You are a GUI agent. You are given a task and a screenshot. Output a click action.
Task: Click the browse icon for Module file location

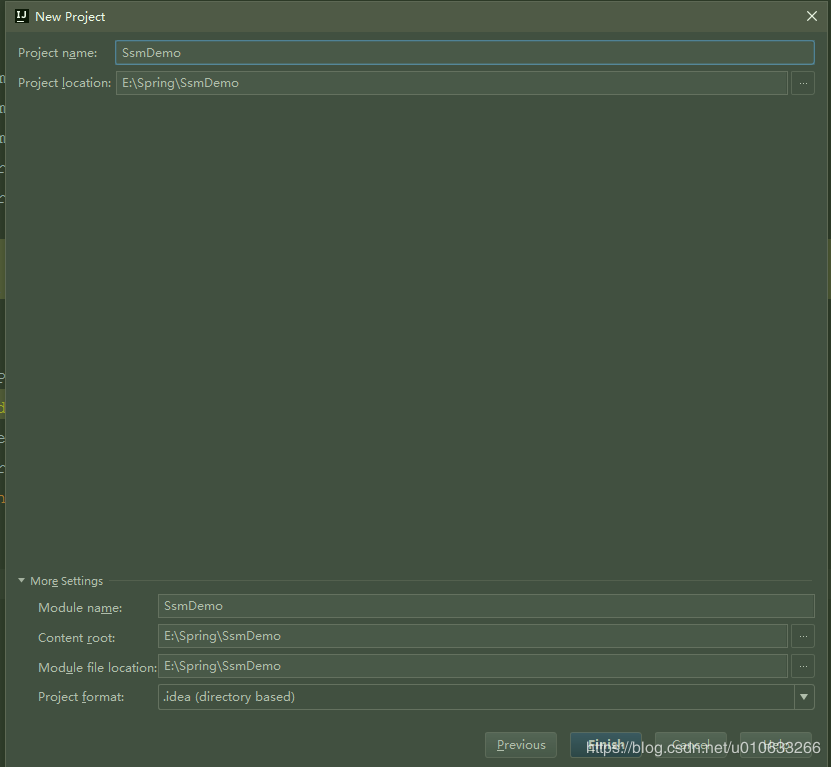coord(803,666)
